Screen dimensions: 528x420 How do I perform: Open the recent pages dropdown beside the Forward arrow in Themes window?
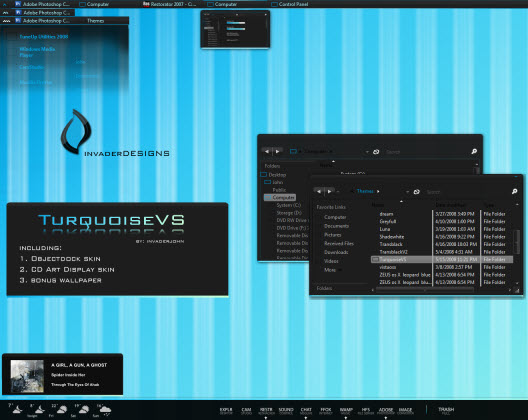tap(338, 192)
